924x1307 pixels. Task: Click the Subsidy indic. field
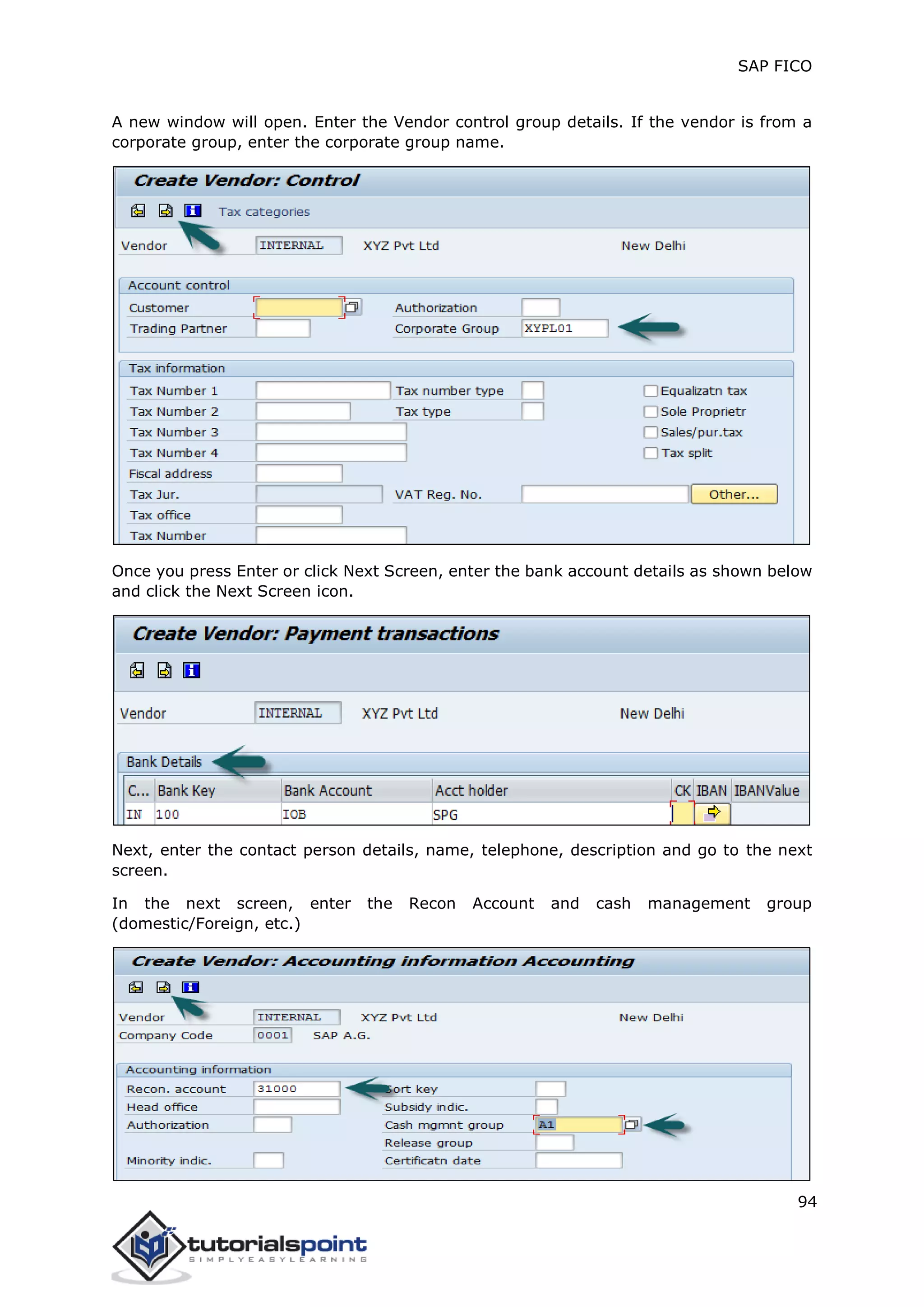click(546, 1107)
